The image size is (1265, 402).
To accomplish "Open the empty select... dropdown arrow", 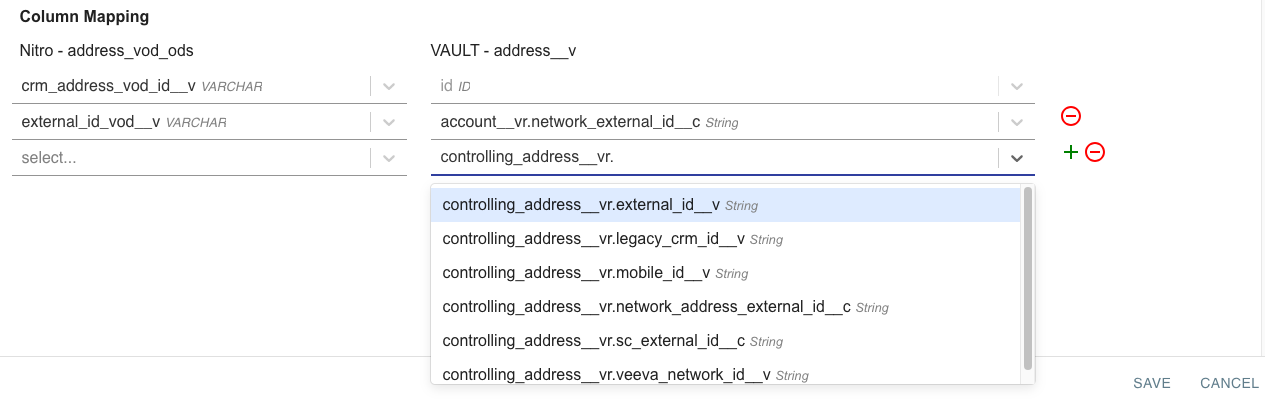I will click(389, 158).
